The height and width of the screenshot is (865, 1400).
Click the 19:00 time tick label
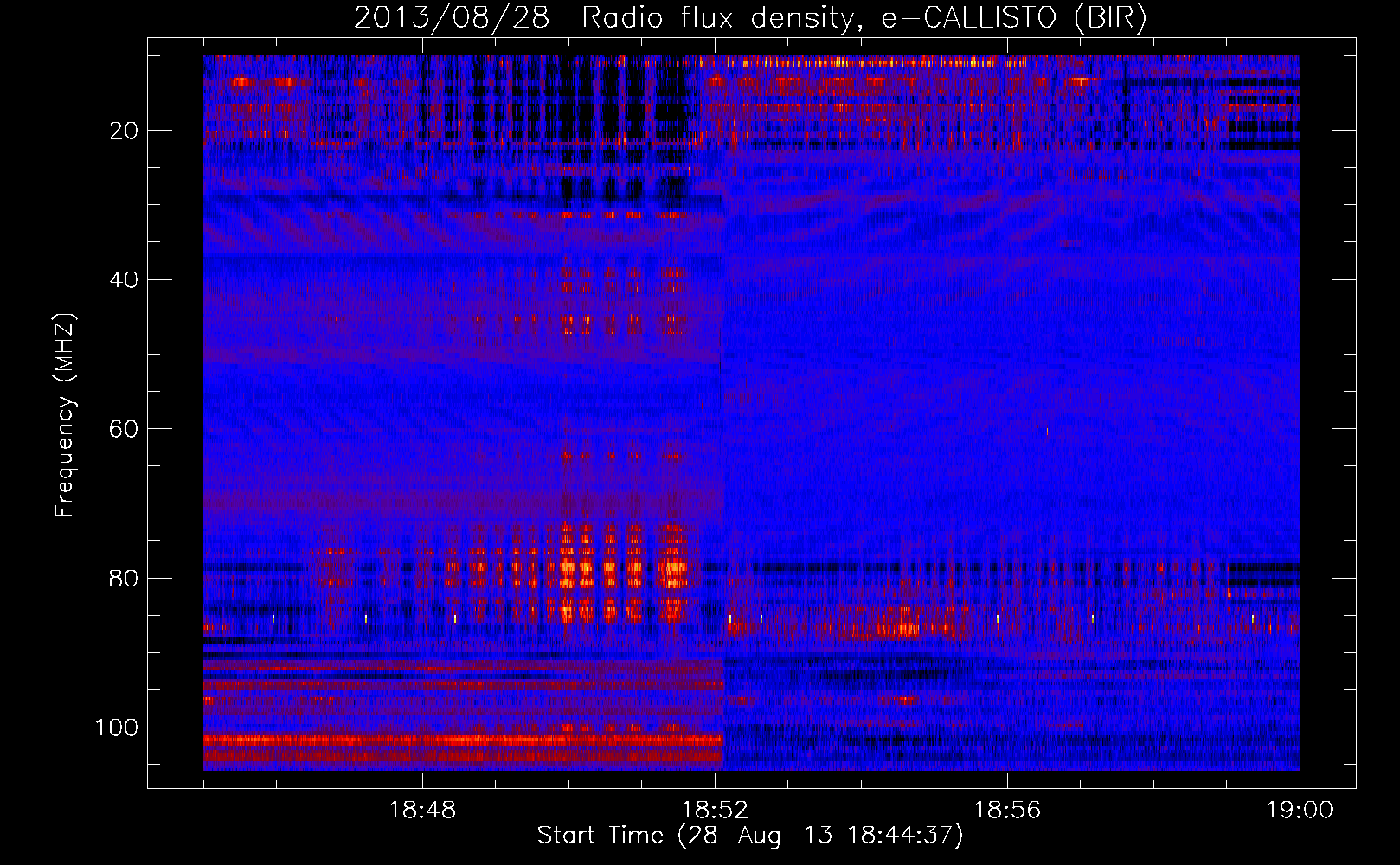[x=1300, y=811]
